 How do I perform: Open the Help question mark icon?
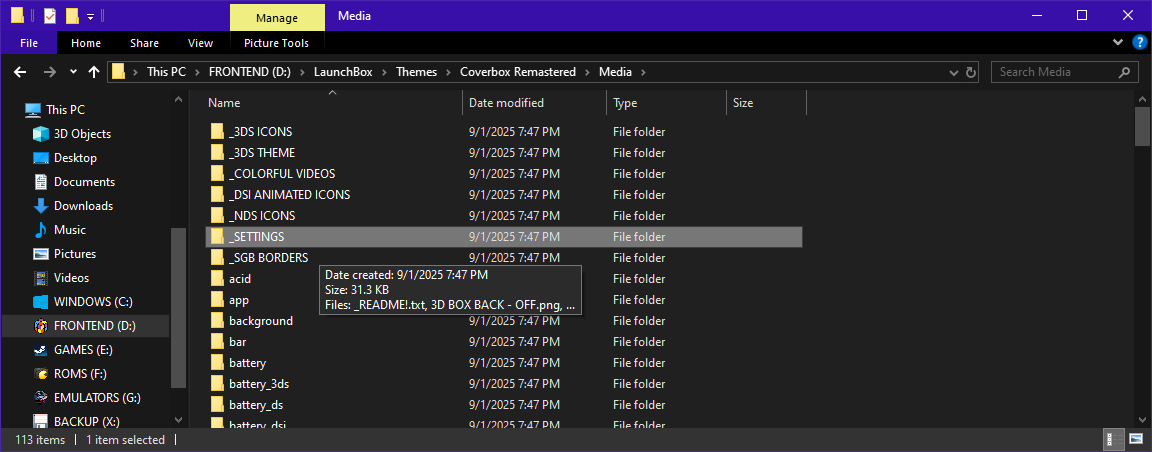[x=1140, y=43]
